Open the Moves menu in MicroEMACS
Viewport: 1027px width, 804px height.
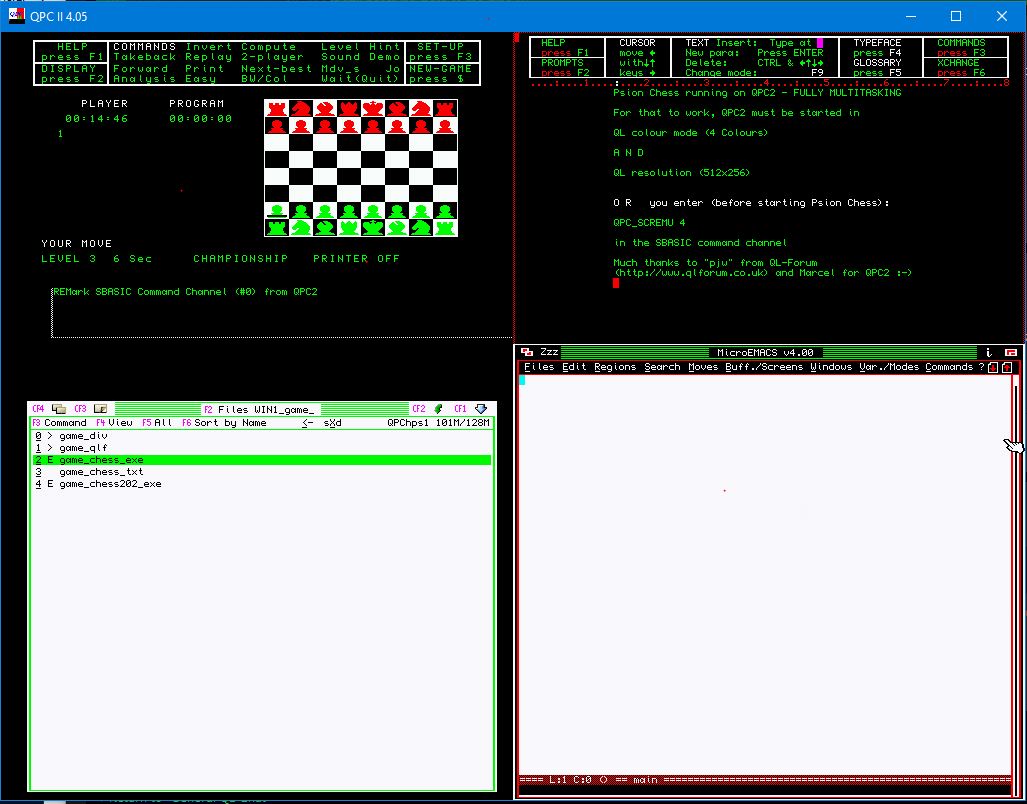[703, 367]
